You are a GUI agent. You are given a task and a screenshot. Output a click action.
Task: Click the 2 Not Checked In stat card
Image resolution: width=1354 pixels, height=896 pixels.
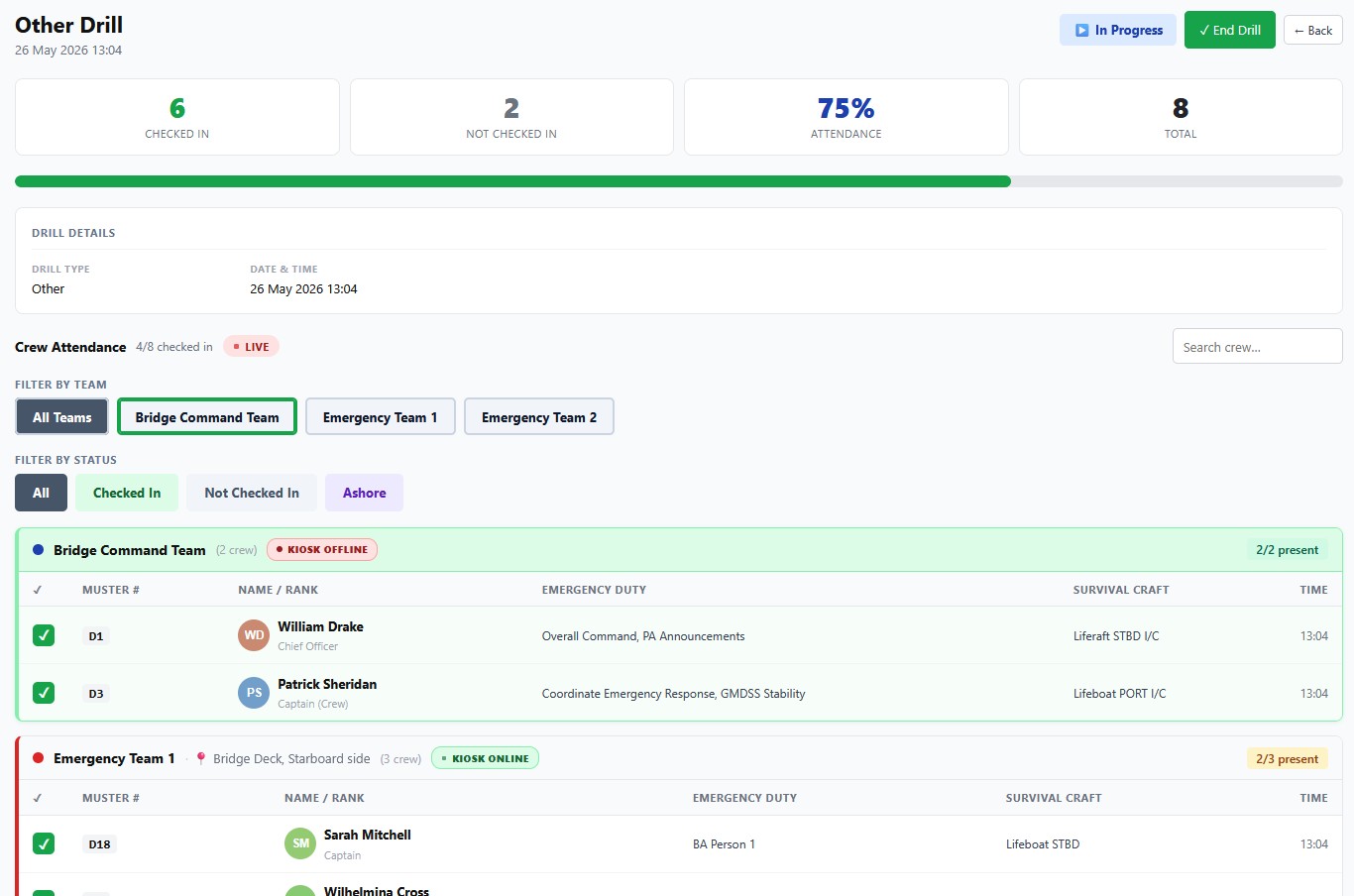tap(511, 117)
